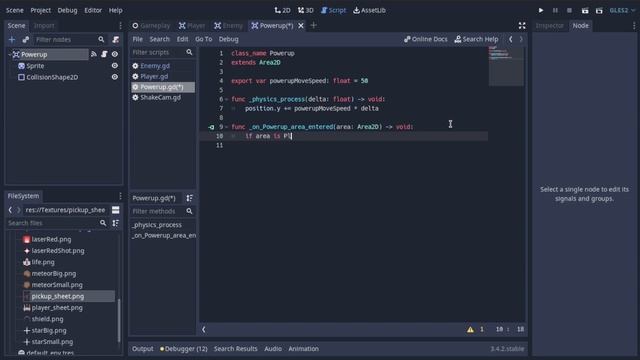The image size is (640, 360).
Task: Add a new node with plus icon
Action: tap(12, 40)
